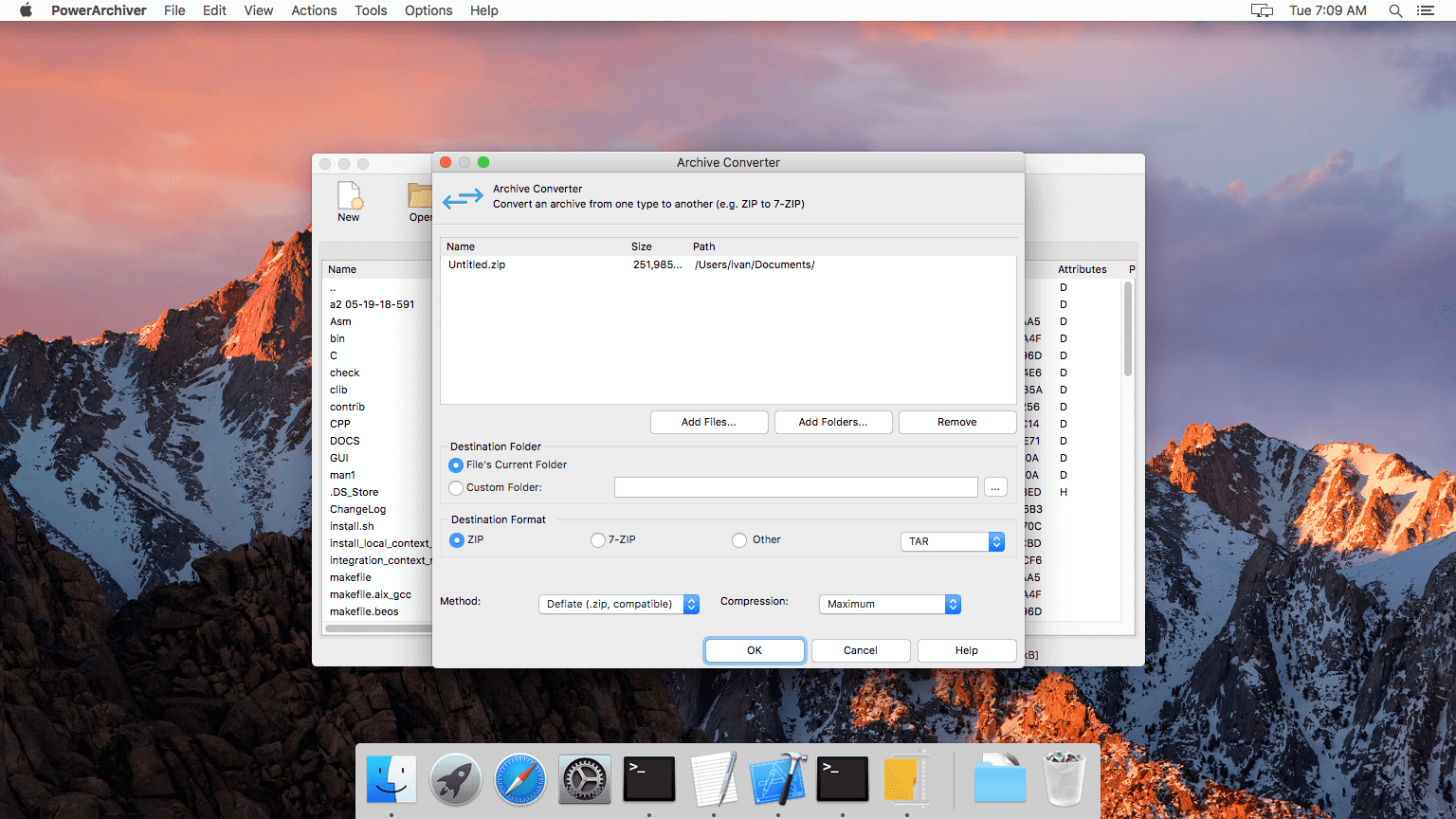
Task: Click the Size column header in converter
Action: coord(642,246)
